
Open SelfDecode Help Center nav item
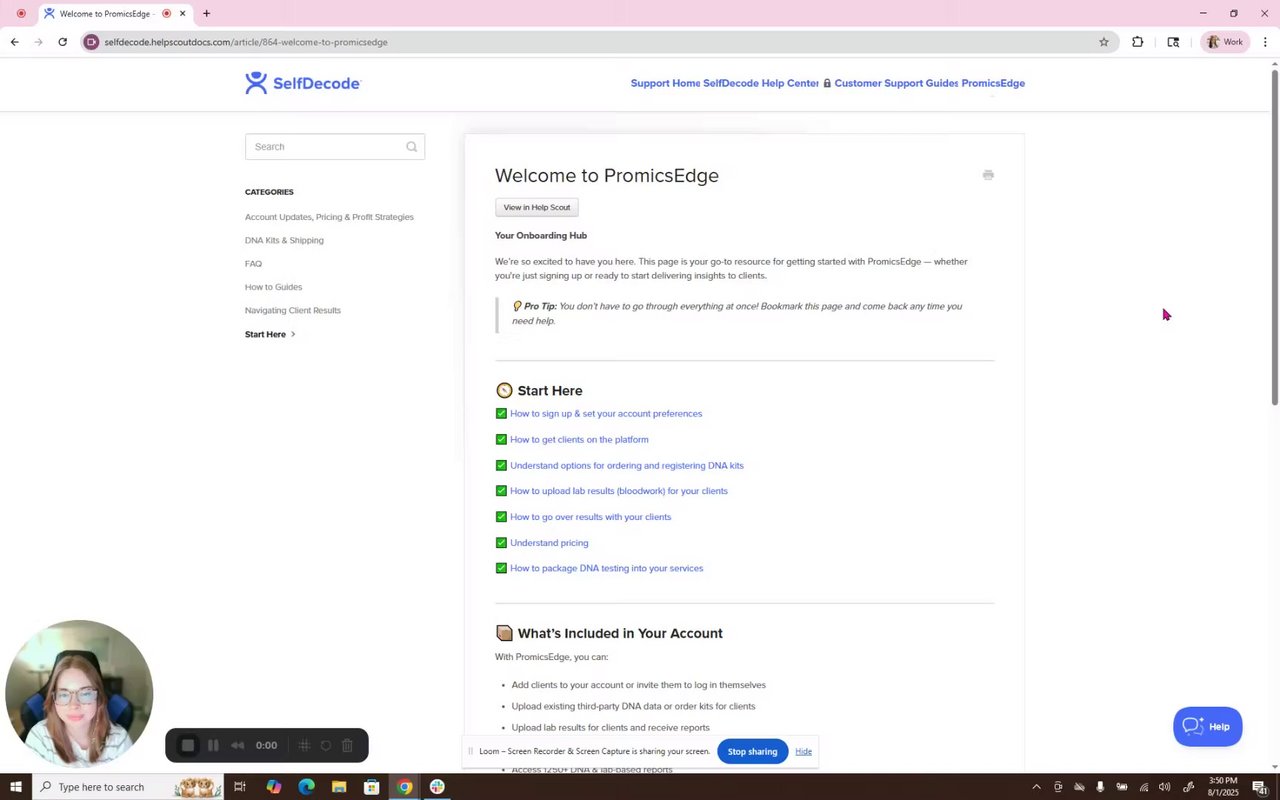coord(761,83)
